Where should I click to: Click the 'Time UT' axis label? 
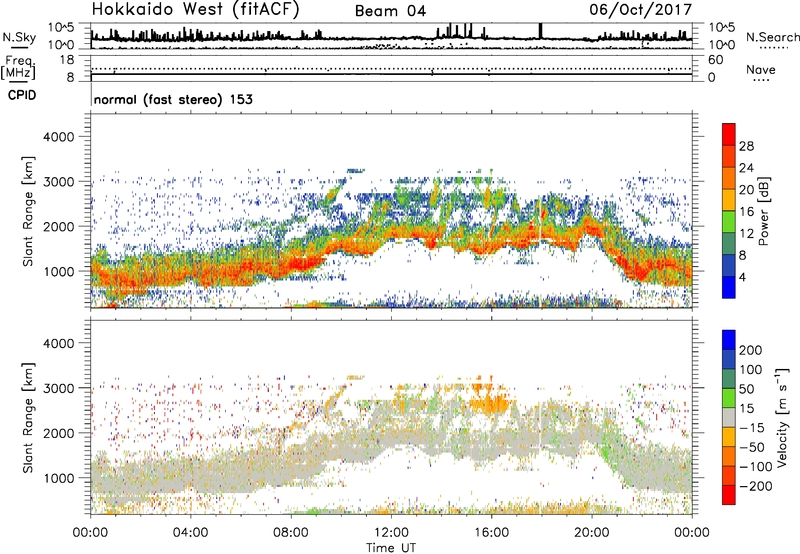[x=391, y=548]
